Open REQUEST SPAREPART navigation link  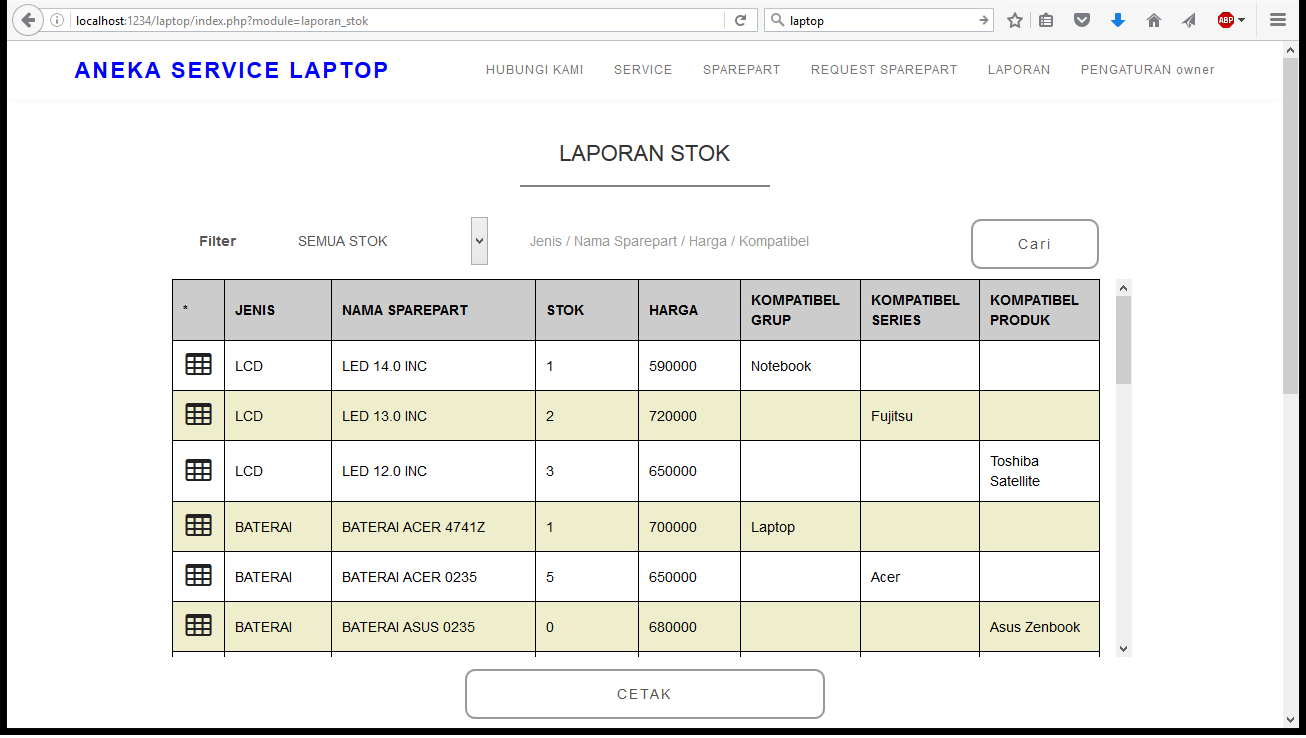[x=883, y=70]
